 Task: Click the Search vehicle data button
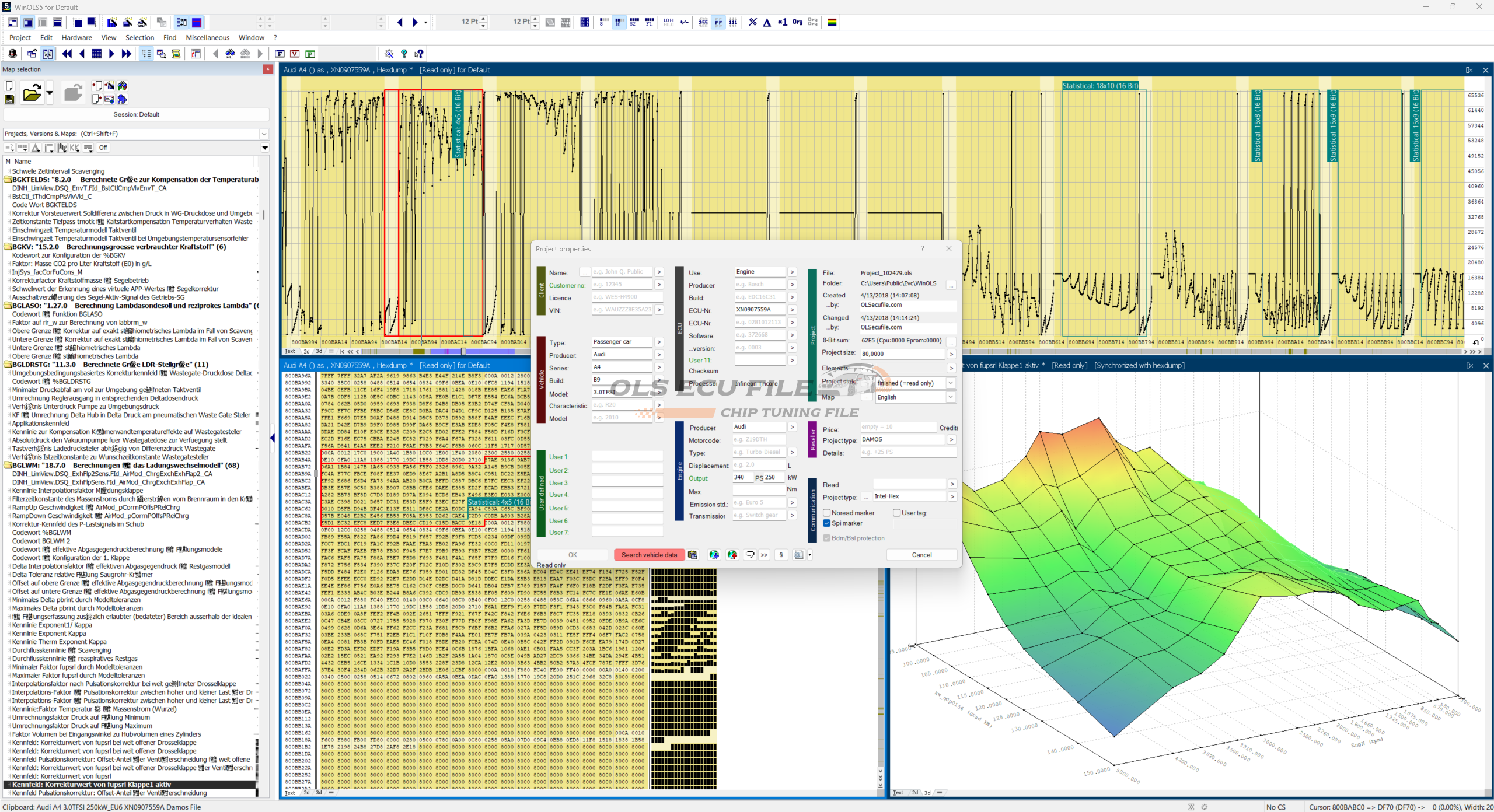point(649,555)
